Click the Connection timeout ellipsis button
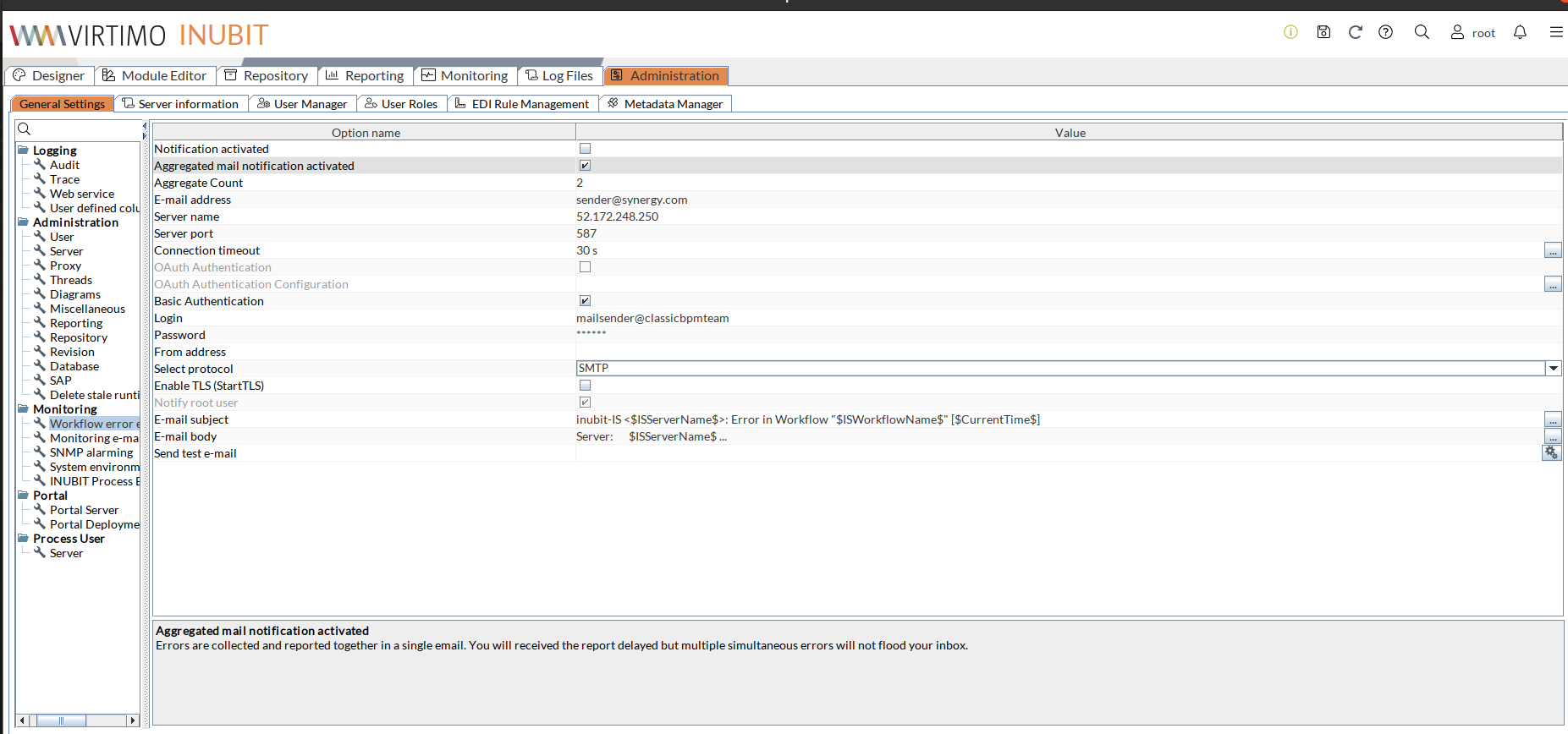The height and width of the screenshot is (734, 1568). pyautogui.click(x=1553, y=250)
